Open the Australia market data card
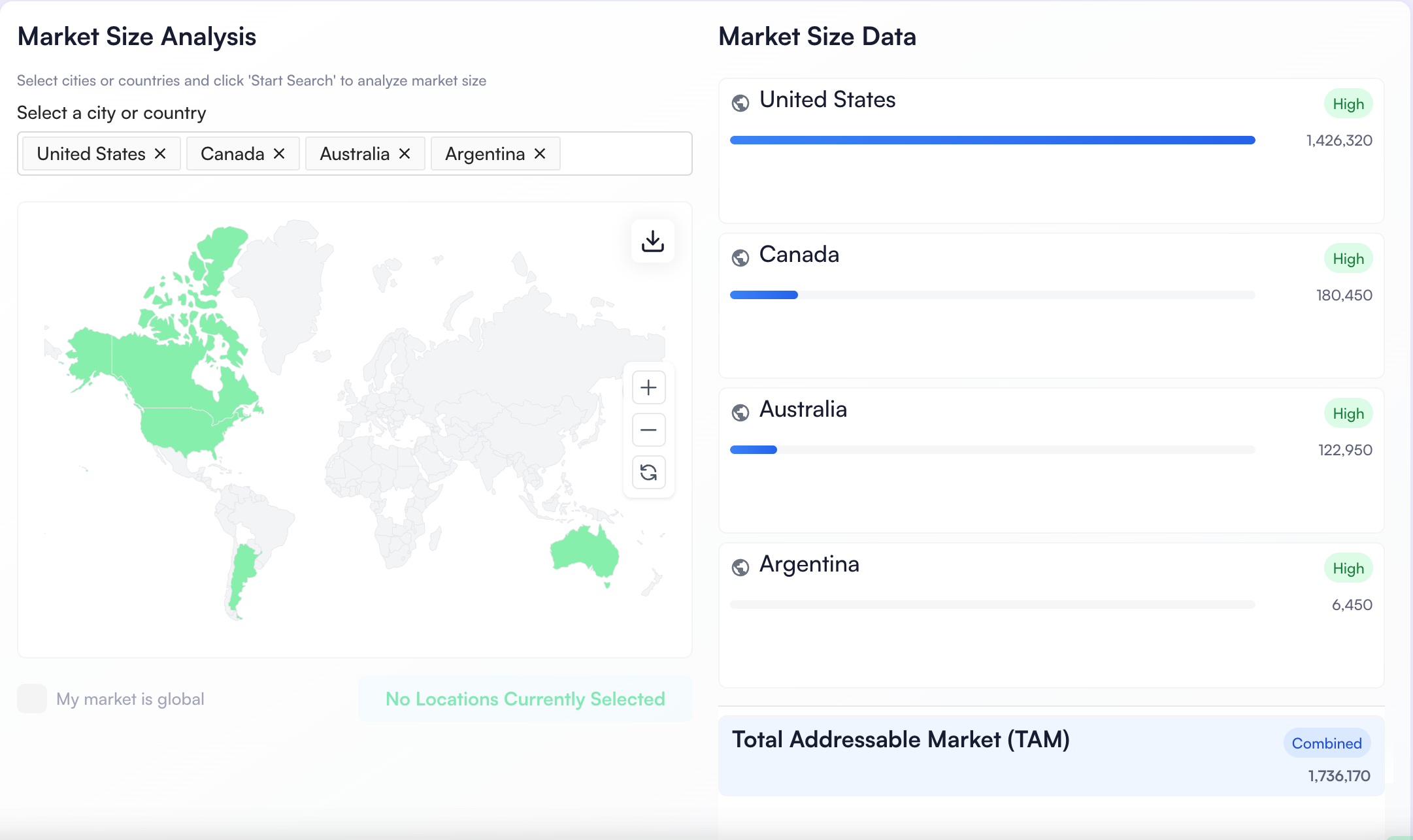Screen dimensions: 1413x840 (x=803, y=410)
